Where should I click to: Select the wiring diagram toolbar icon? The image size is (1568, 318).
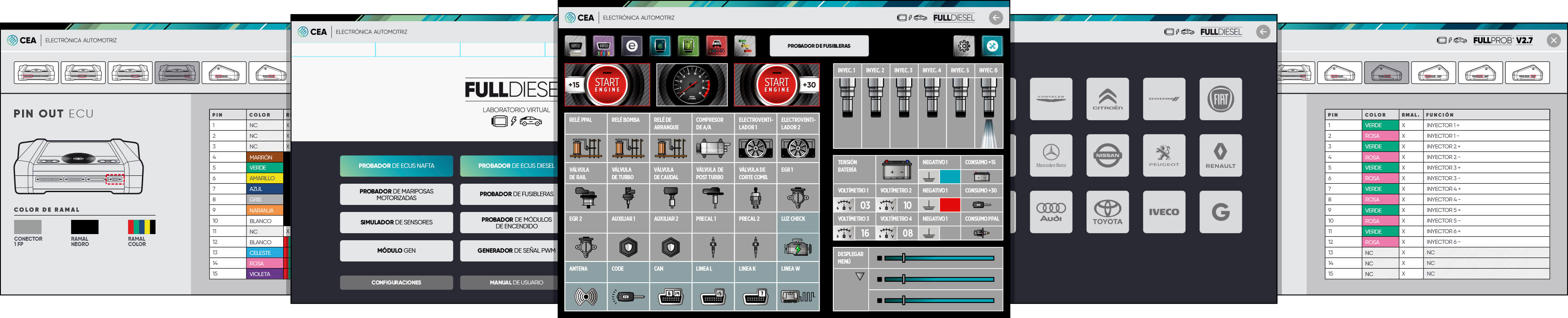(x=744, y=45)
